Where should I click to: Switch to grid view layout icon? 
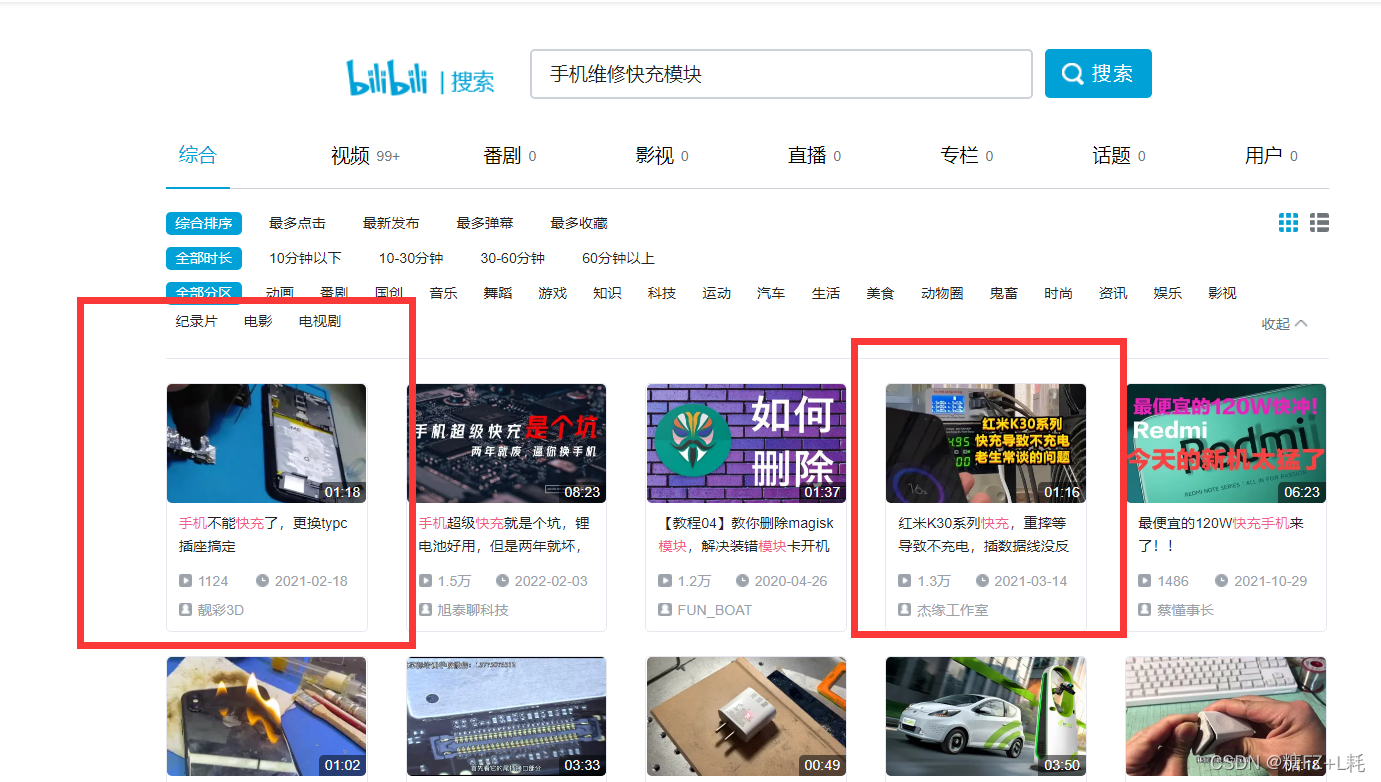click(1288, 223)
